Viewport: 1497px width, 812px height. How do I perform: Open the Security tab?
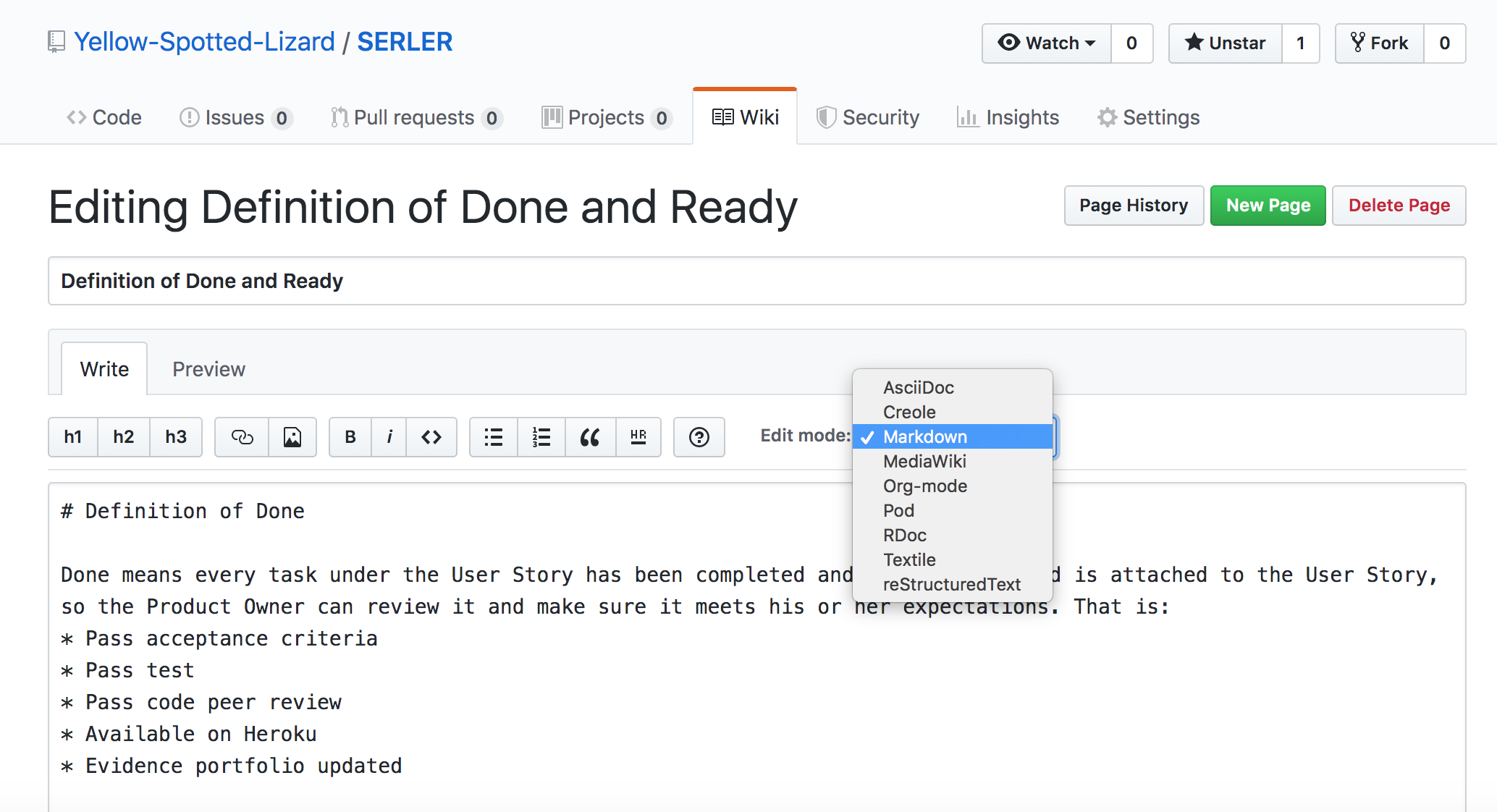point(868,117)
